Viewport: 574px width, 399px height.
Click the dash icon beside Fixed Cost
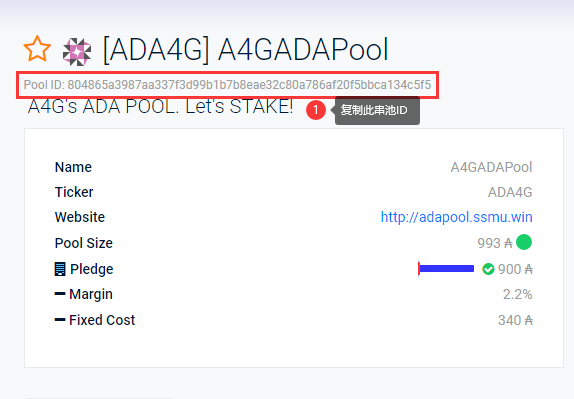[60, 320]
